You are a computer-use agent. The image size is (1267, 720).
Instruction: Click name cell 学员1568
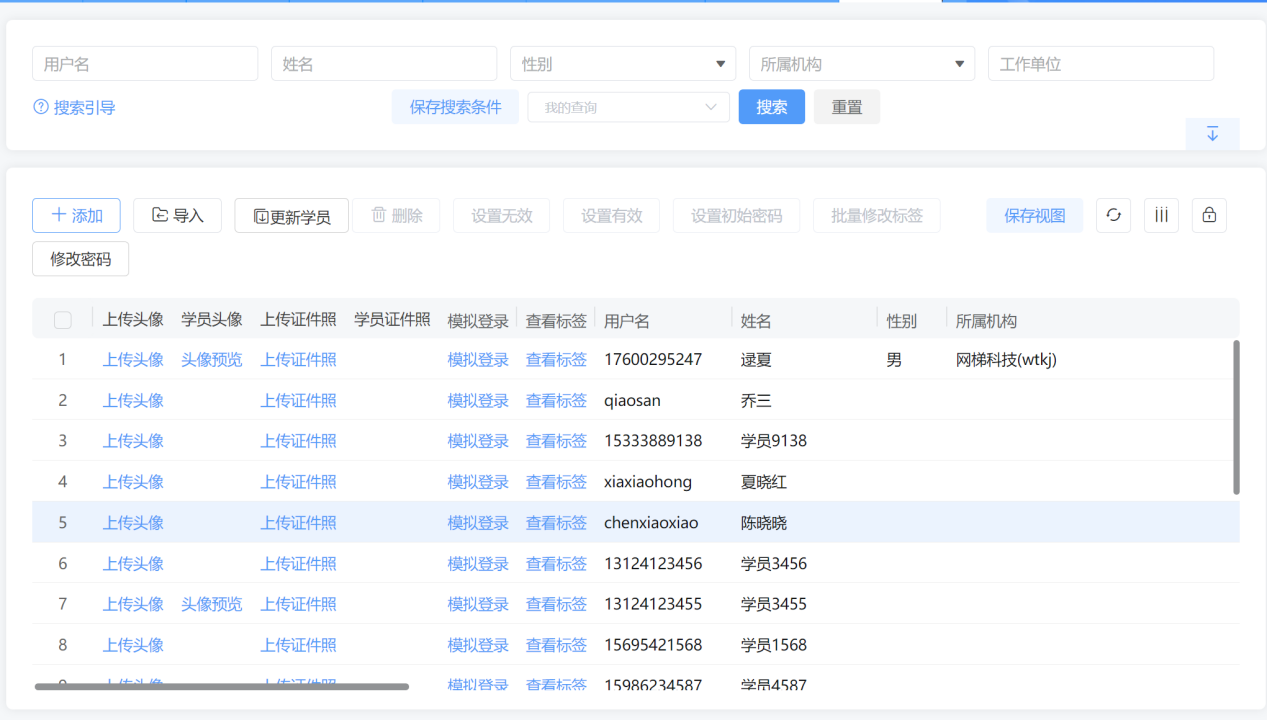[x=774, y=645]
